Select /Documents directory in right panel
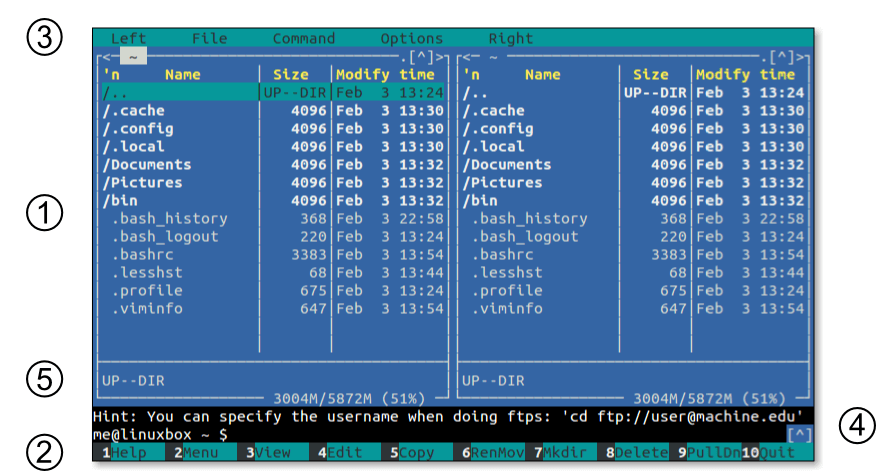Viewport: 882px width, 474px height. coord(633,164)
